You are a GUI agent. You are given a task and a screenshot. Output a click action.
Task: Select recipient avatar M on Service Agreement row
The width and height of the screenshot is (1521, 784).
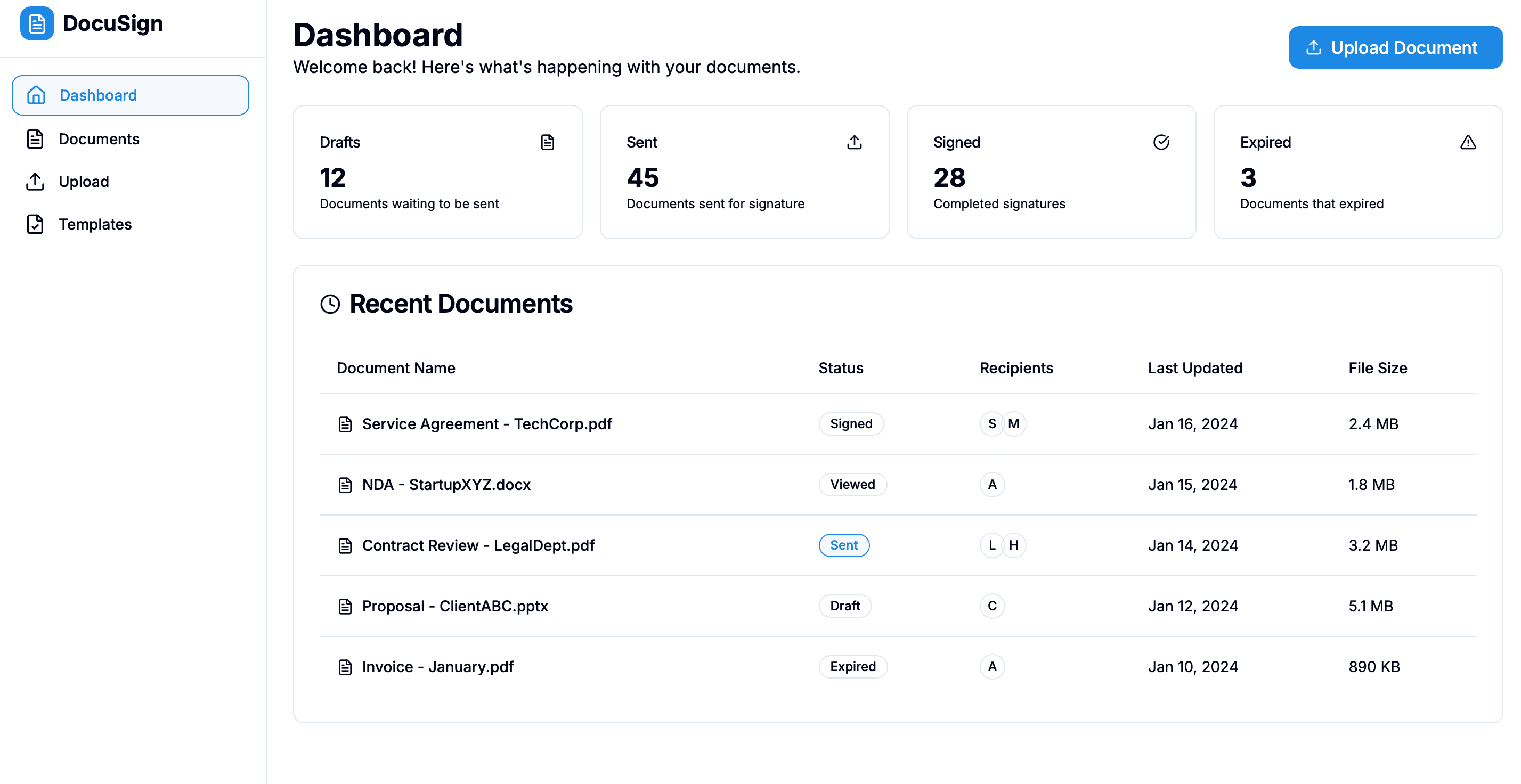[1014, 423]
